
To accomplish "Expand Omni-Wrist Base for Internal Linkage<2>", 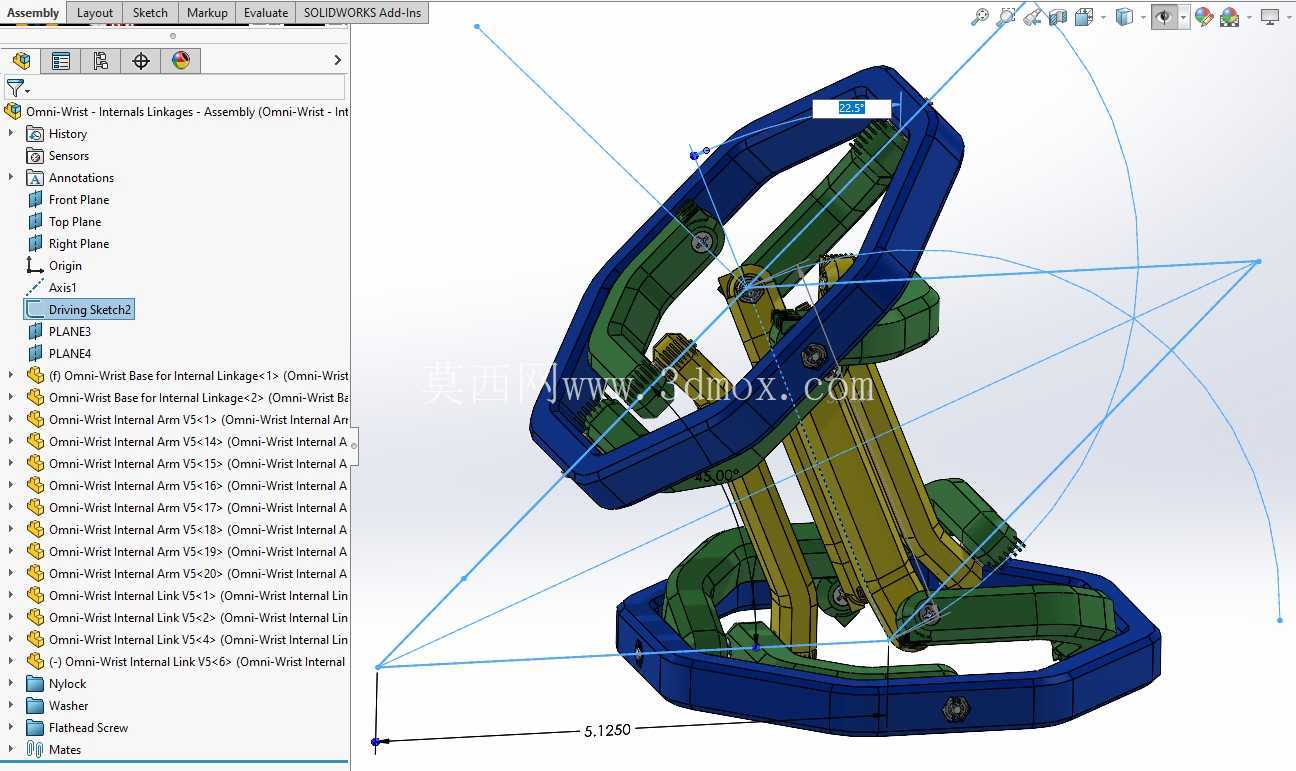I will tap(11, 398).
